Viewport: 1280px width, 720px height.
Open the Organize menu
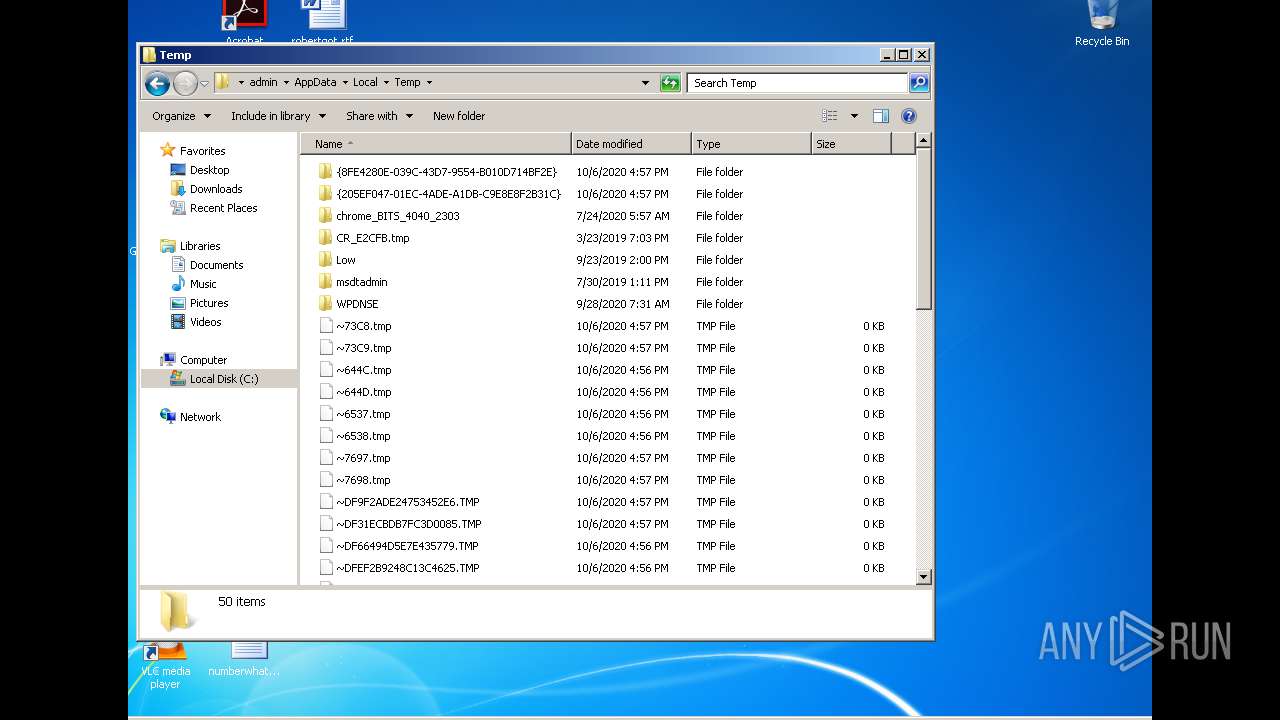pos(181,116)
